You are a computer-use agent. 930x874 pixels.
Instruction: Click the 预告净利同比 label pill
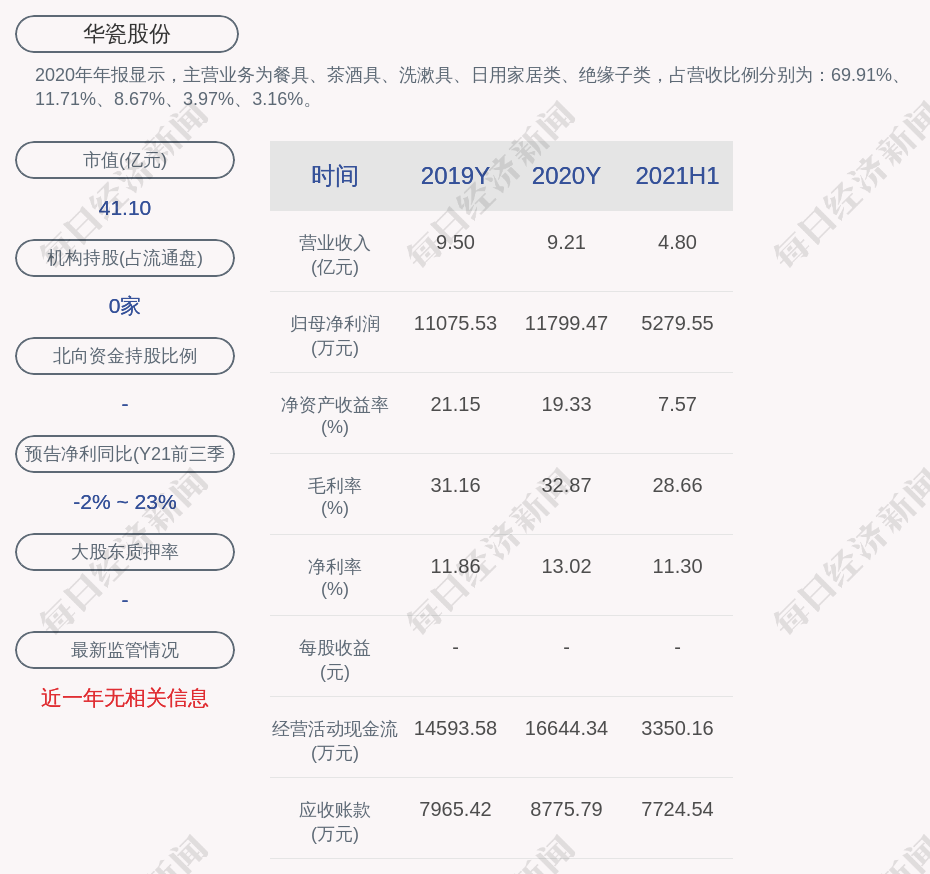tap(125, 454)
